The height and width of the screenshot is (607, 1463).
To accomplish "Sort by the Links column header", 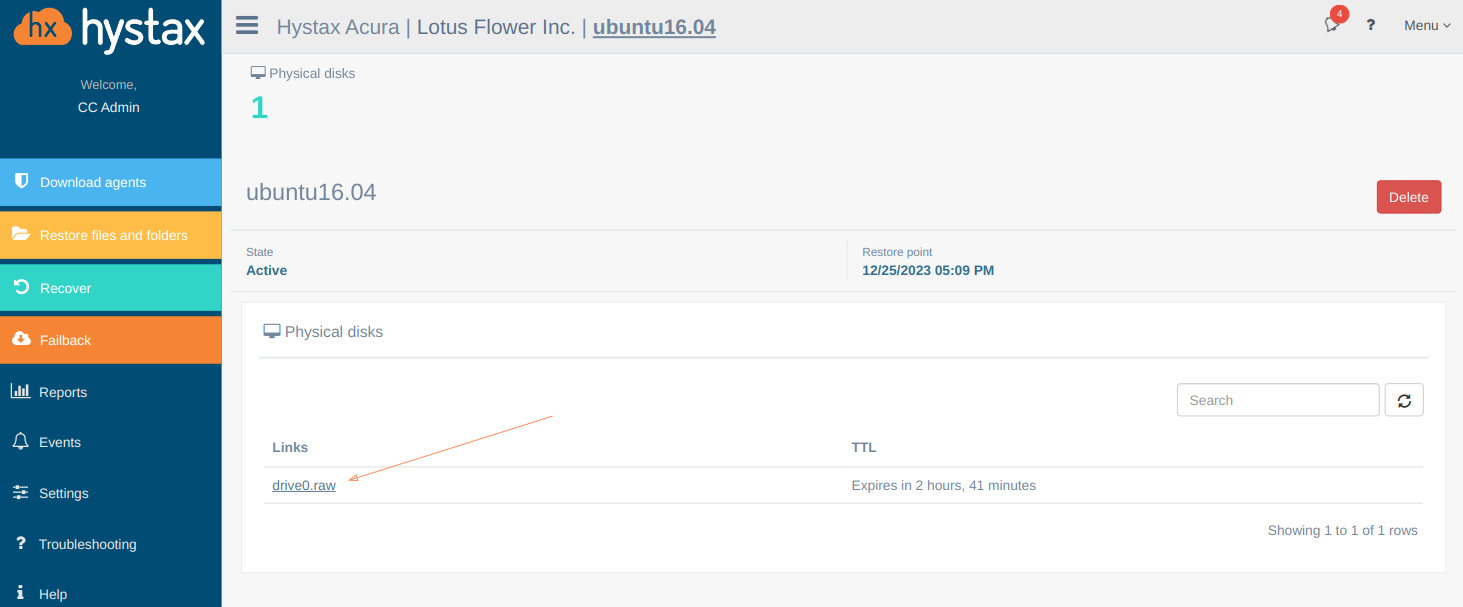I will click(290, 447).
